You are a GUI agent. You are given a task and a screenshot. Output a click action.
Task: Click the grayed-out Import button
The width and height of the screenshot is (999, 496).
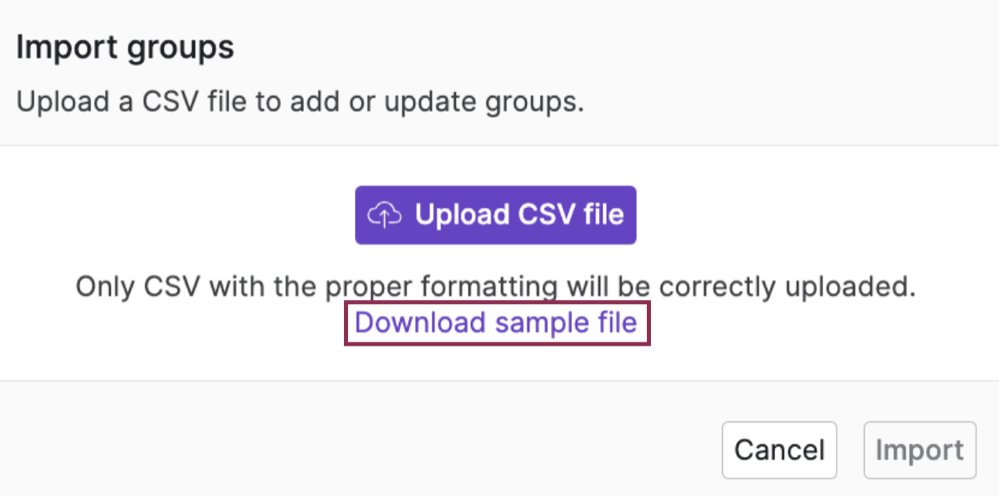point(919,450)
